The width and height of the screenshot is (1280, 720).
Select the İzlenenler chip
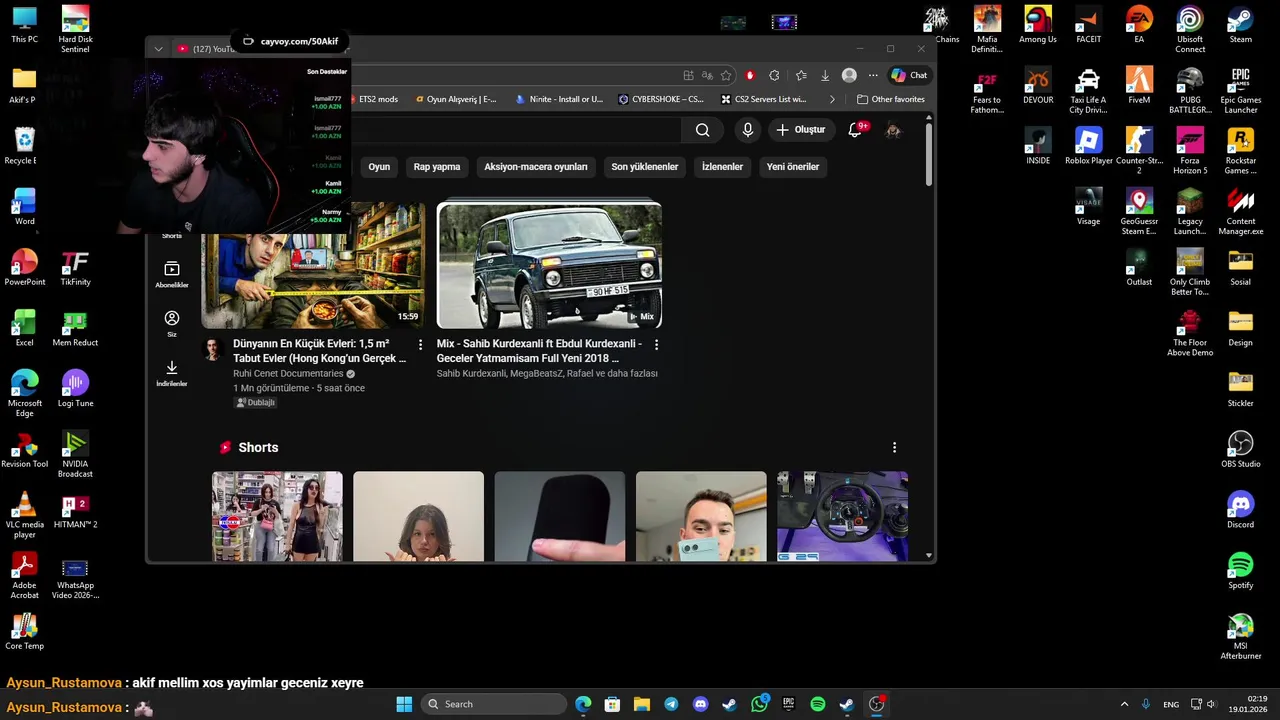pyautogui.click(x=722, y=167)
